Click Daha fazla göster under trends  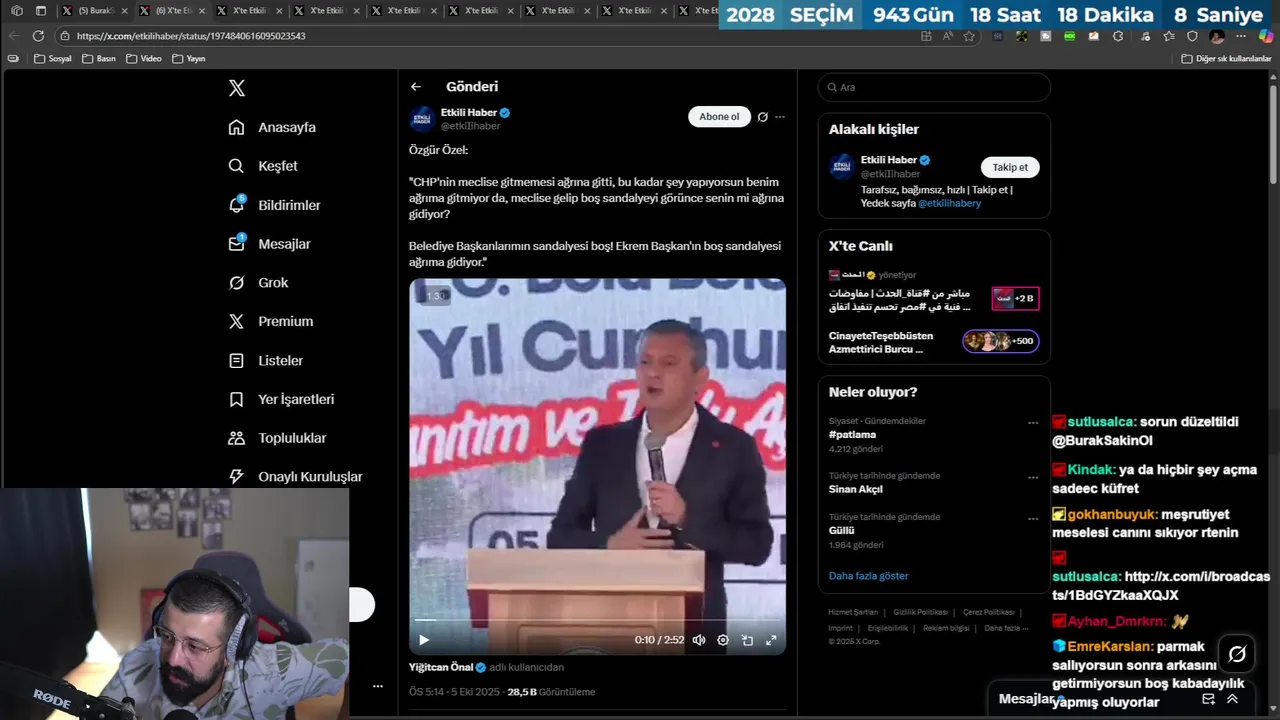(x=868, y=576)
